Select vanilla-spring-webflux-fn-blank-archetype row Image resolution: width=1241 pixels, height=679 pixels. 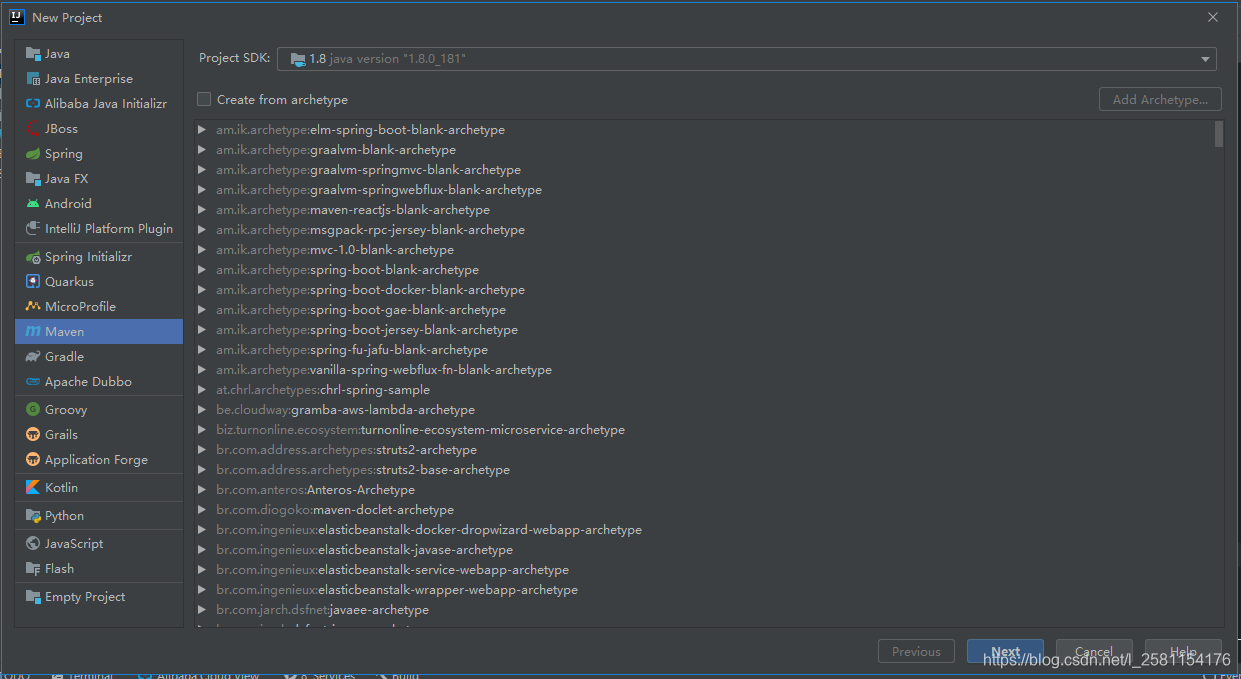pos(704,370)
